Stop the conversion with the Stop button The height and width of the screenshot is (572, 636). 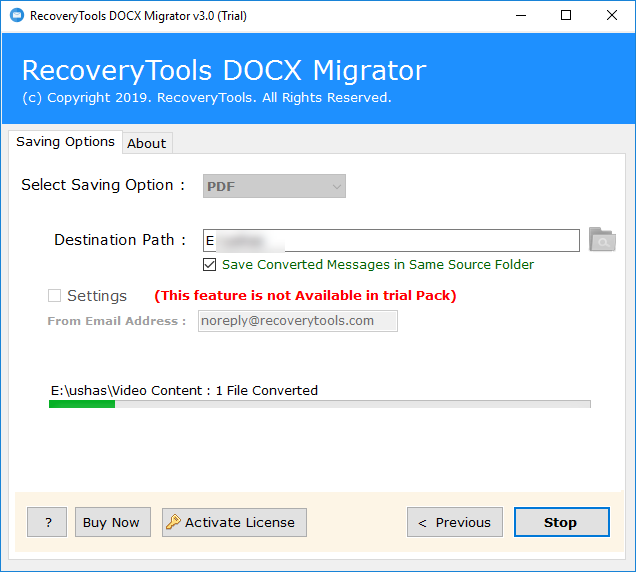coord(561,522)
